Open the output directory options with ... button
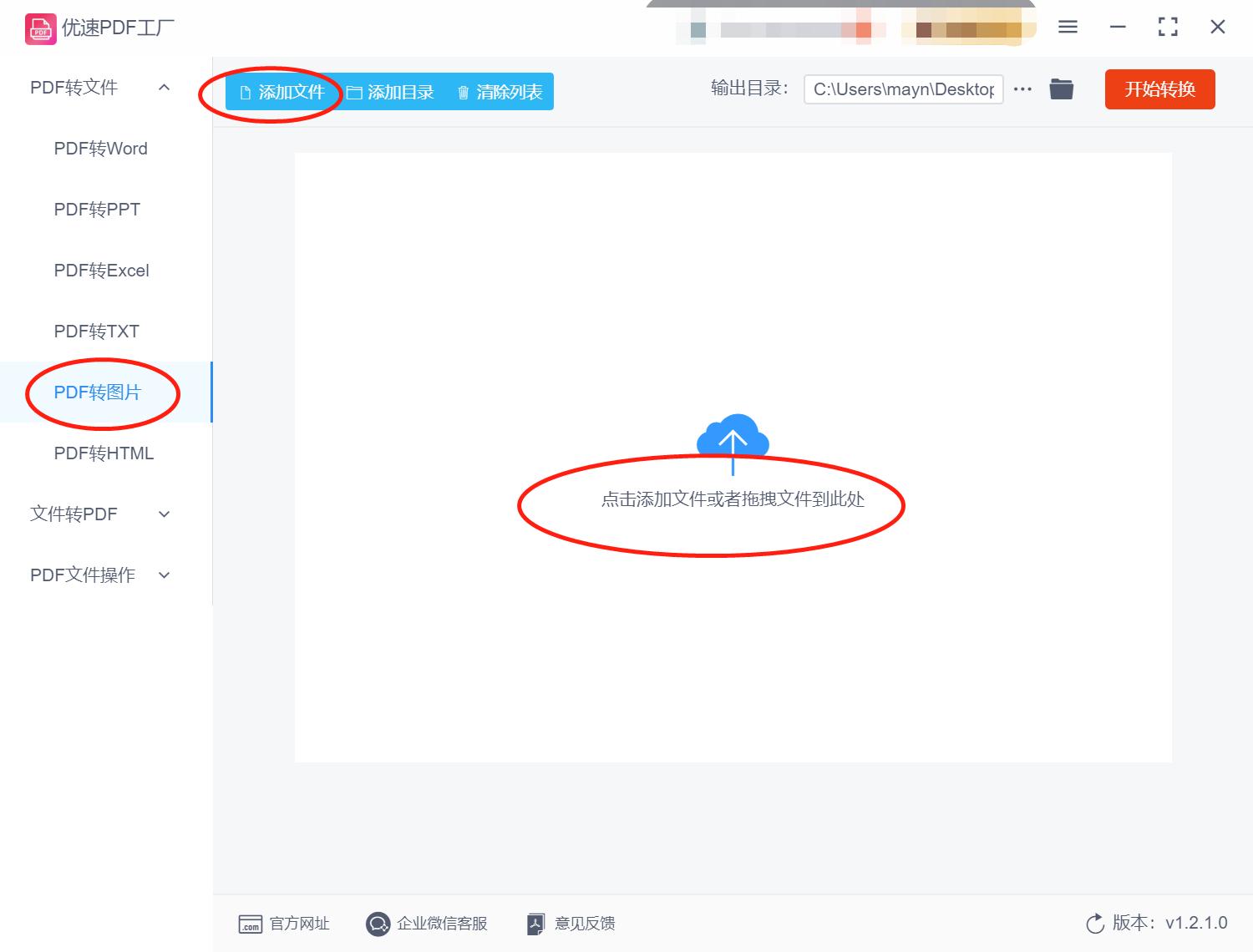Viewport: 1253px width, 952px height. pyautogui.click(x=1022, y=89)
